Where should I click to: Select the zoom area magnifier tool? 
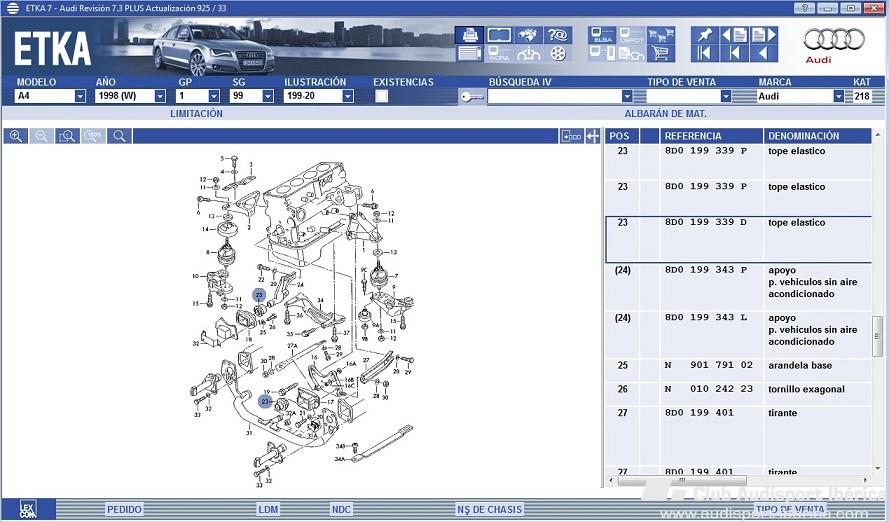tap(67, 136)
